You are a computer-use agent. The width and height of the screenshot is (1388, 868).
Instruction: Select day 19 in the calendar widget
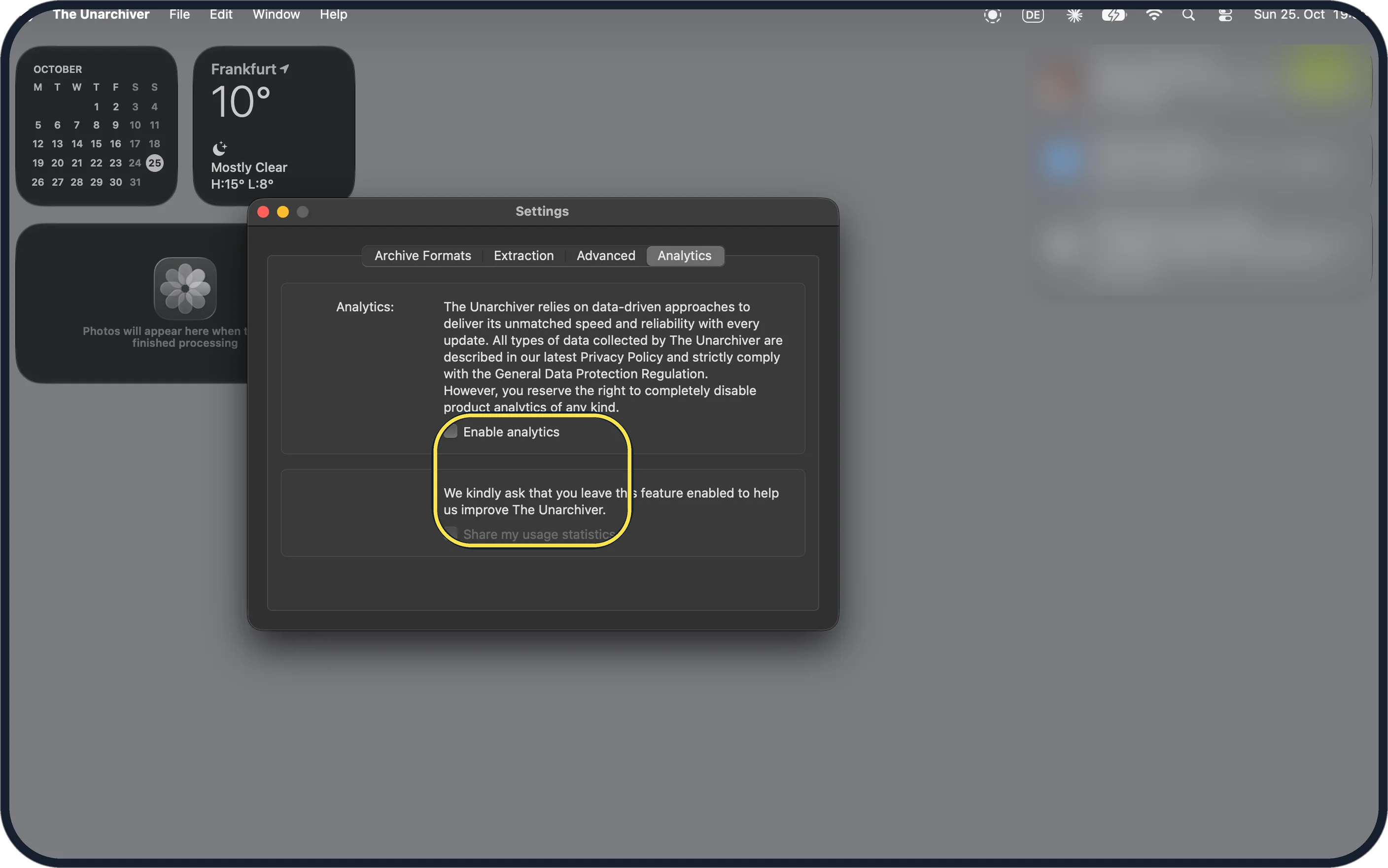[x=38, y=163]
